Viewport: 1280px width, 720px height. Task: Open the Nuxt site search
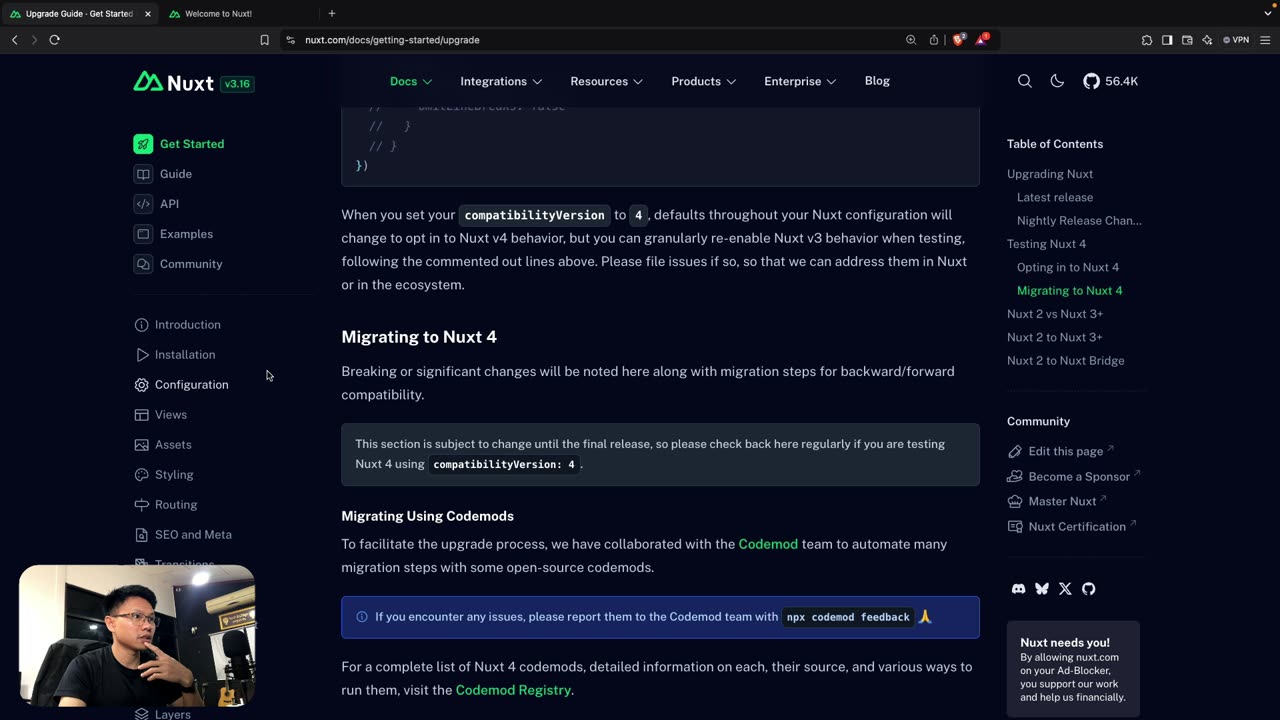[x=1024, y=81]
